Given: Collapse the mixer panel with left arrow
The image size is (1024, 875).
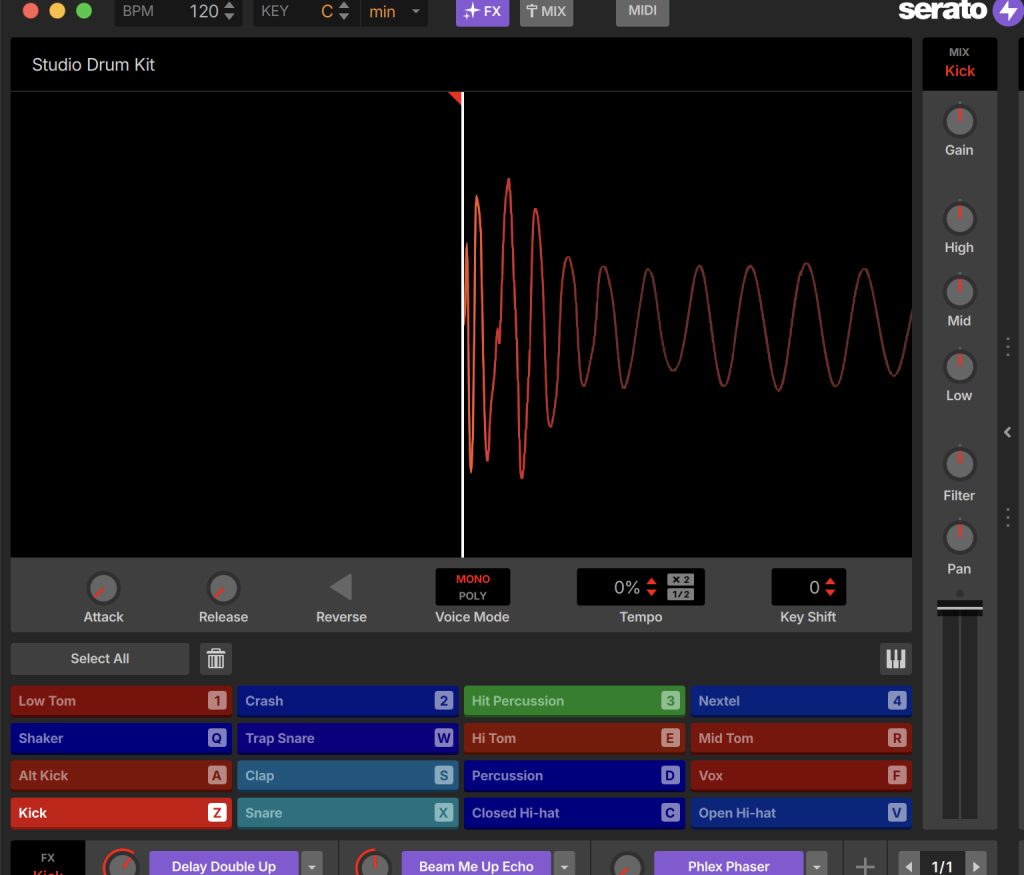Looking at the screenshot, I should tap(1007, 432).
